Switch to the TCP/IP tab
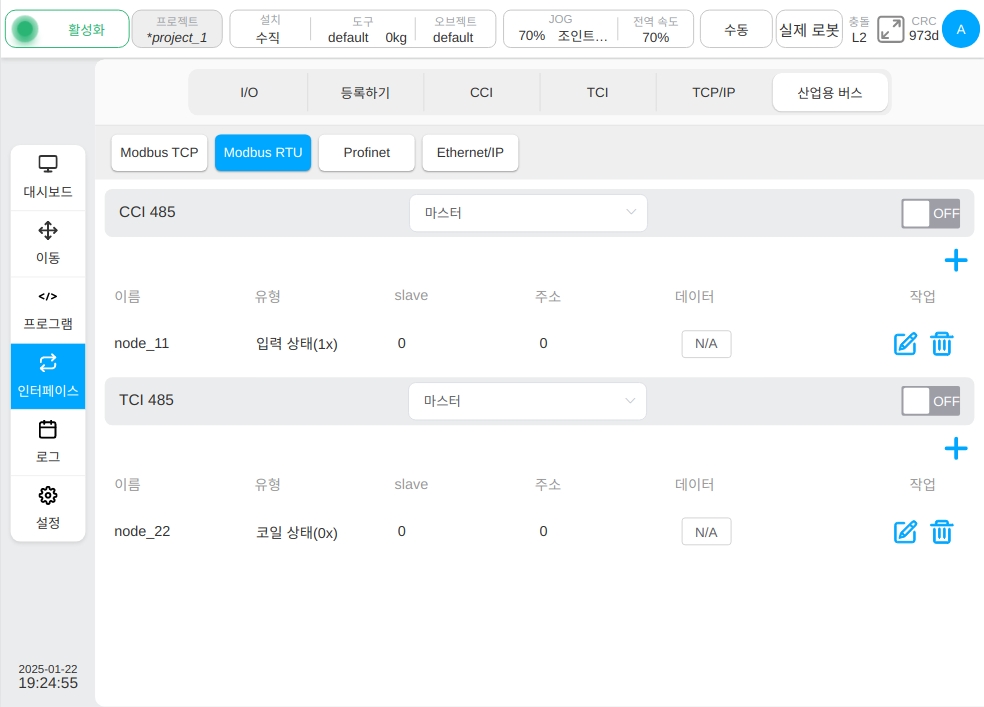984x707 pixels. click(x=714, y=92)
